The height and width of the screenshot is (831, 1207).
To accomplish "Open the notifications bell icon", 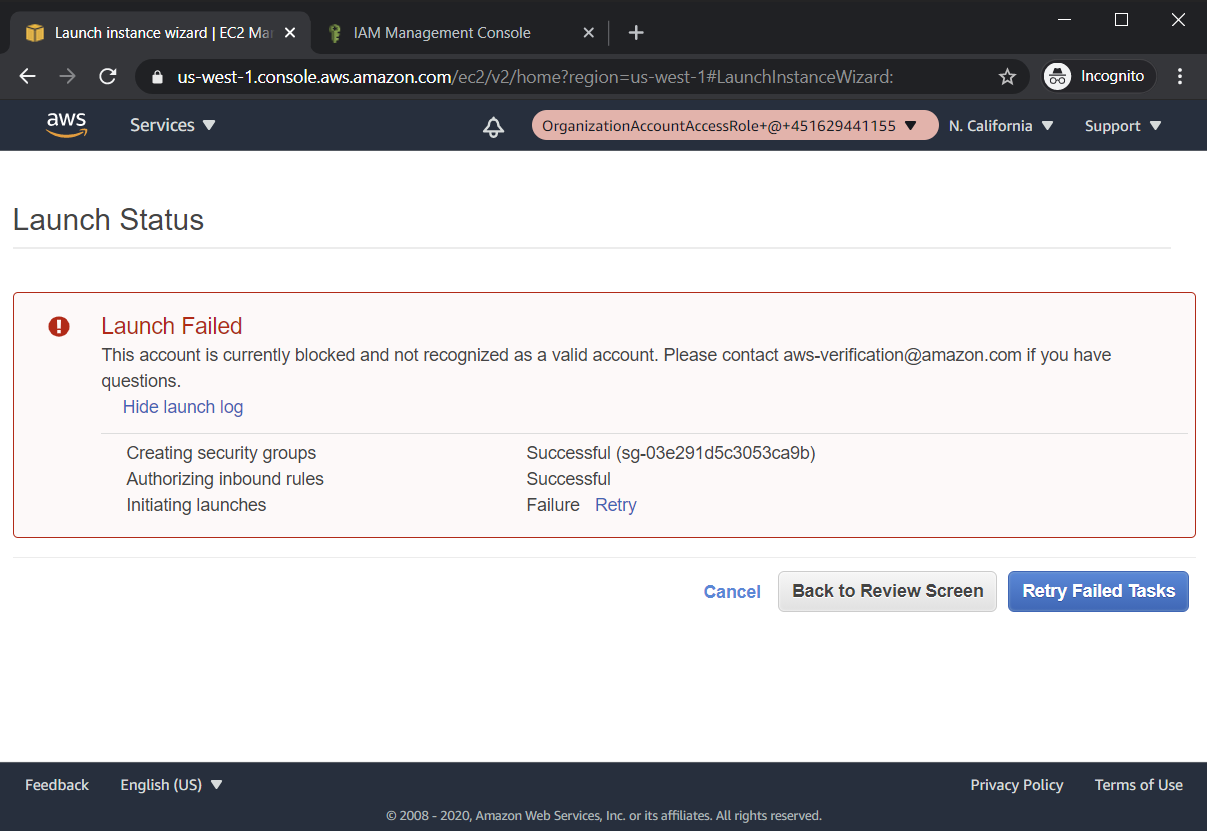I will [x=493, y=126].
